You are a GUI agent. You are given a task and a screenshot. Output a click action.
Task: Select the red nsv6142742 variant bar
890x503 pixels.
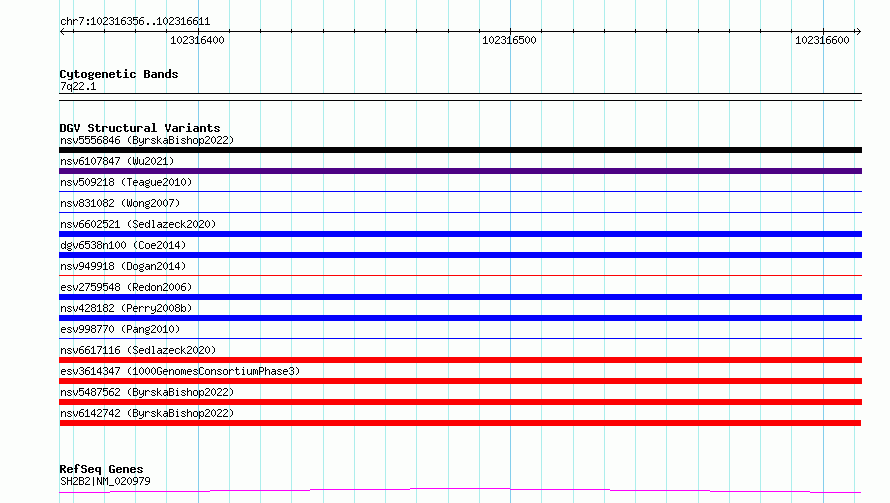tap(460, 423)
